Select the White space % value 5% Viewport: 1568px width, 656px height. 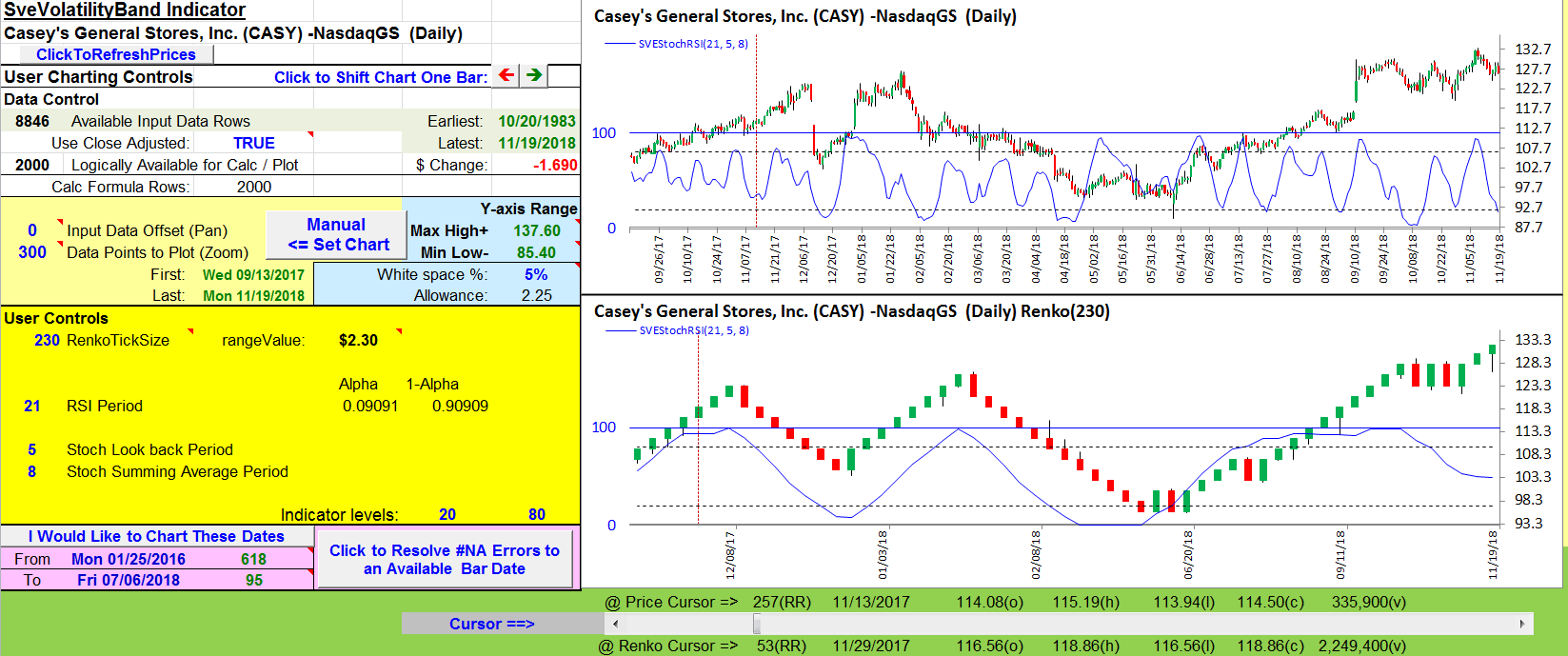(536, 274)
